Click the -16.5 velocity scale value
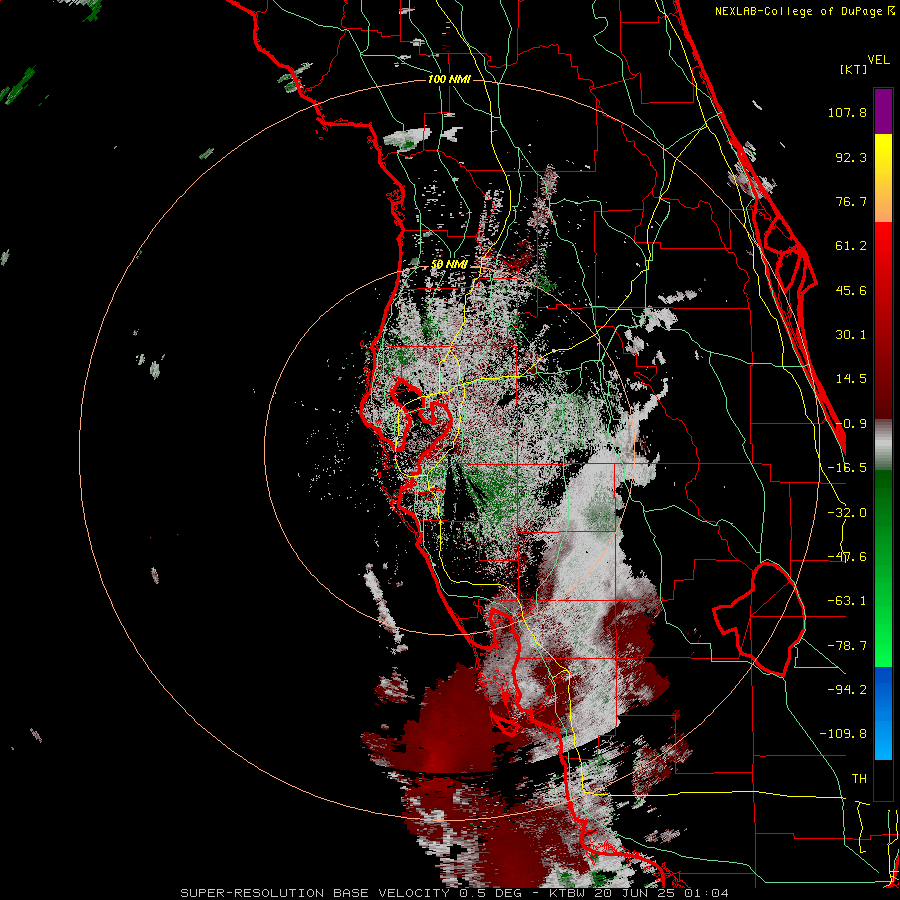900x900 pixels. 847,468
